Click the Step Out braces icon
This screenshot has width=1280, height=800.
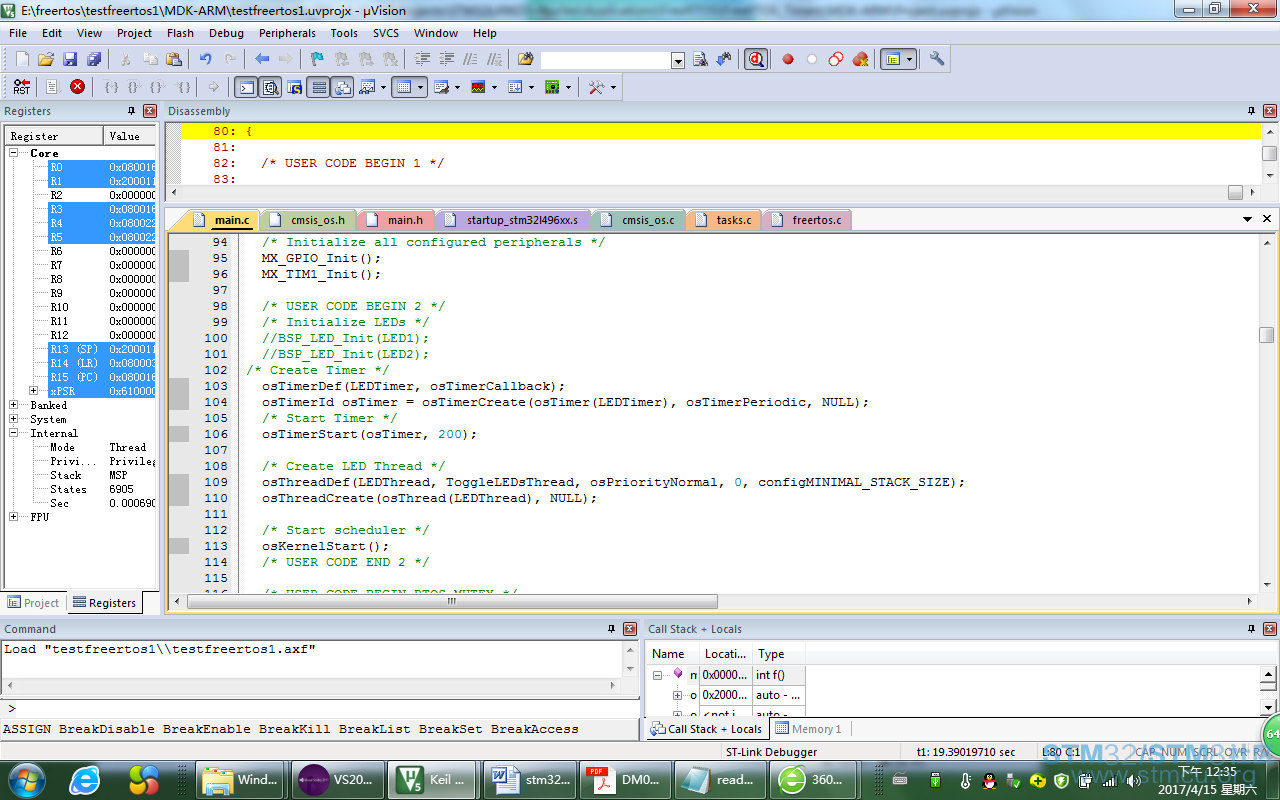[159, 87]
